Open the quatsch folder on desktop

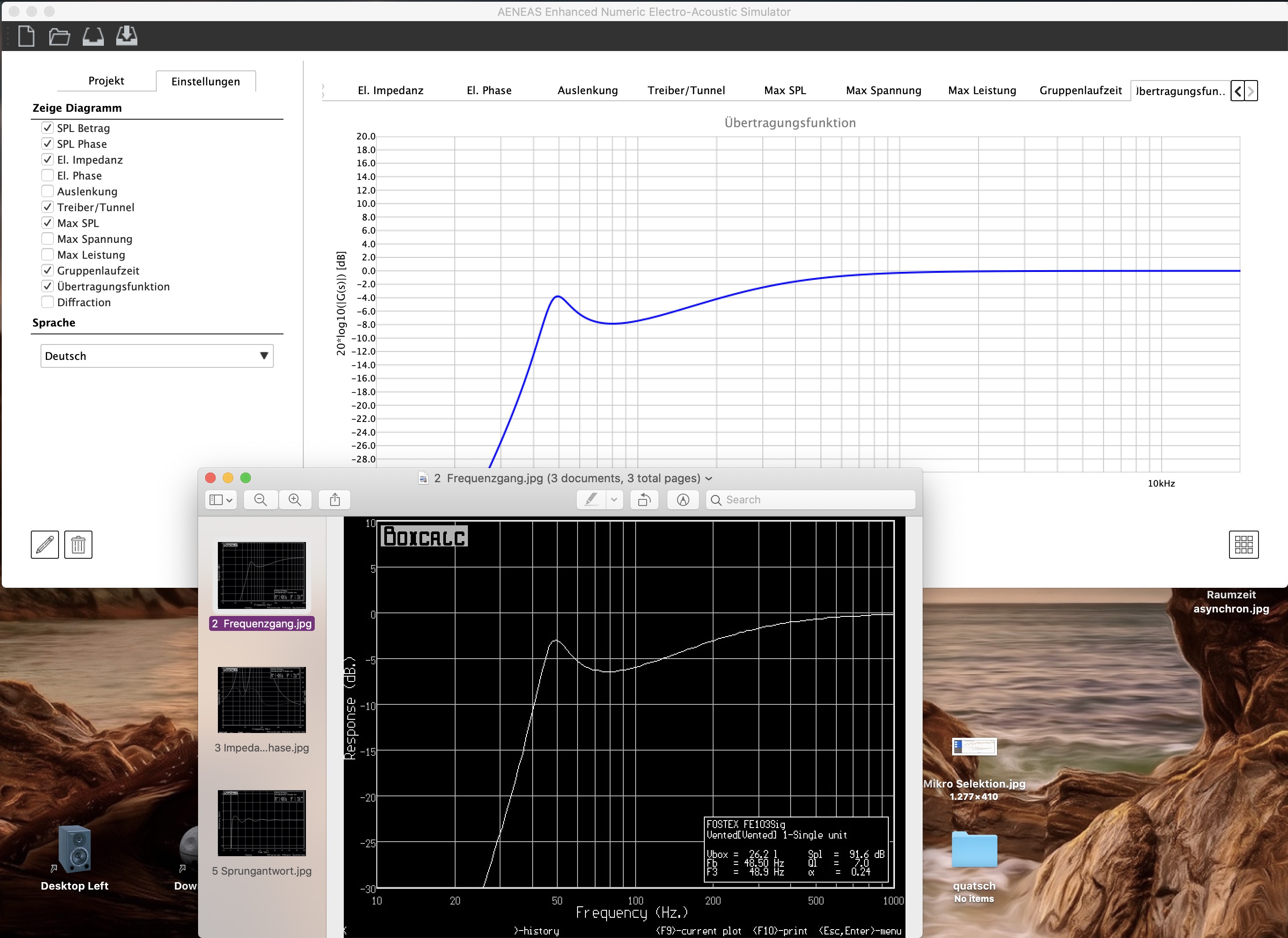click(974, 850)
